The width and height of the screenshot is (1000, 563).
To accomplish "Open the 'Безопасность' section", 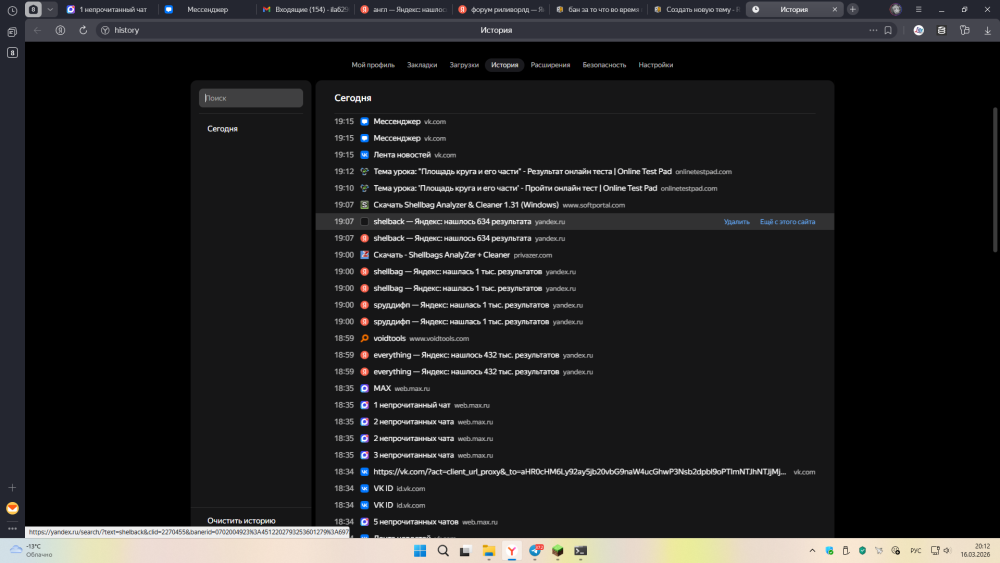I will click(604, 65).
